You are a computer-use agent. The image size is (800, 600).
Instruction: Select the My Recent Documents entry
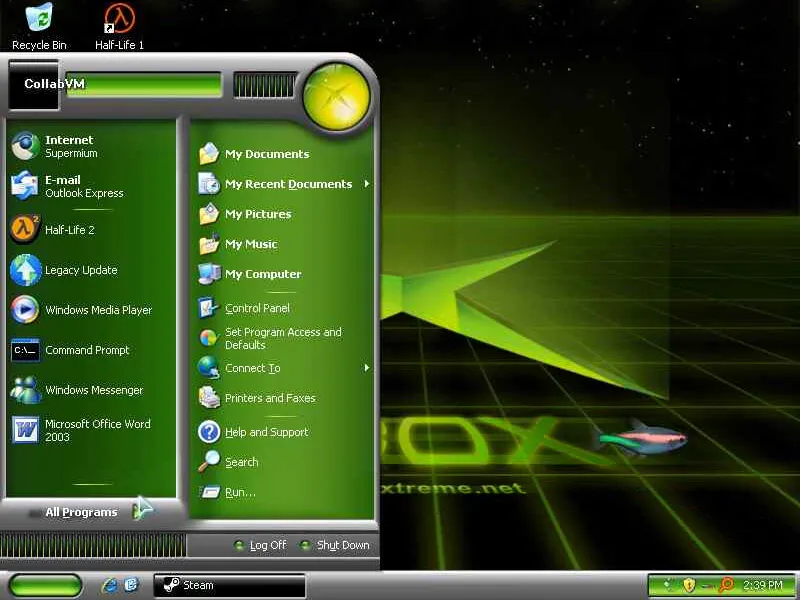283,184
